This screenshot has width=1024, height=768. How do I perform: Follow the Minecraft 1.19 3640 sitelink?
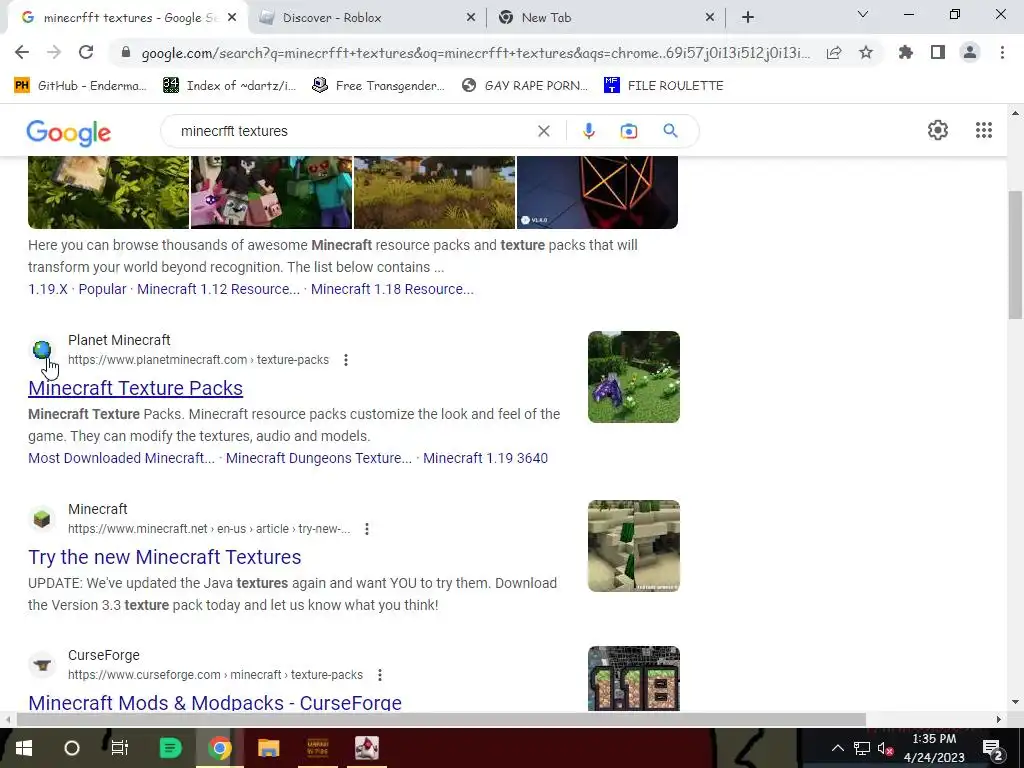click(485, 458)
